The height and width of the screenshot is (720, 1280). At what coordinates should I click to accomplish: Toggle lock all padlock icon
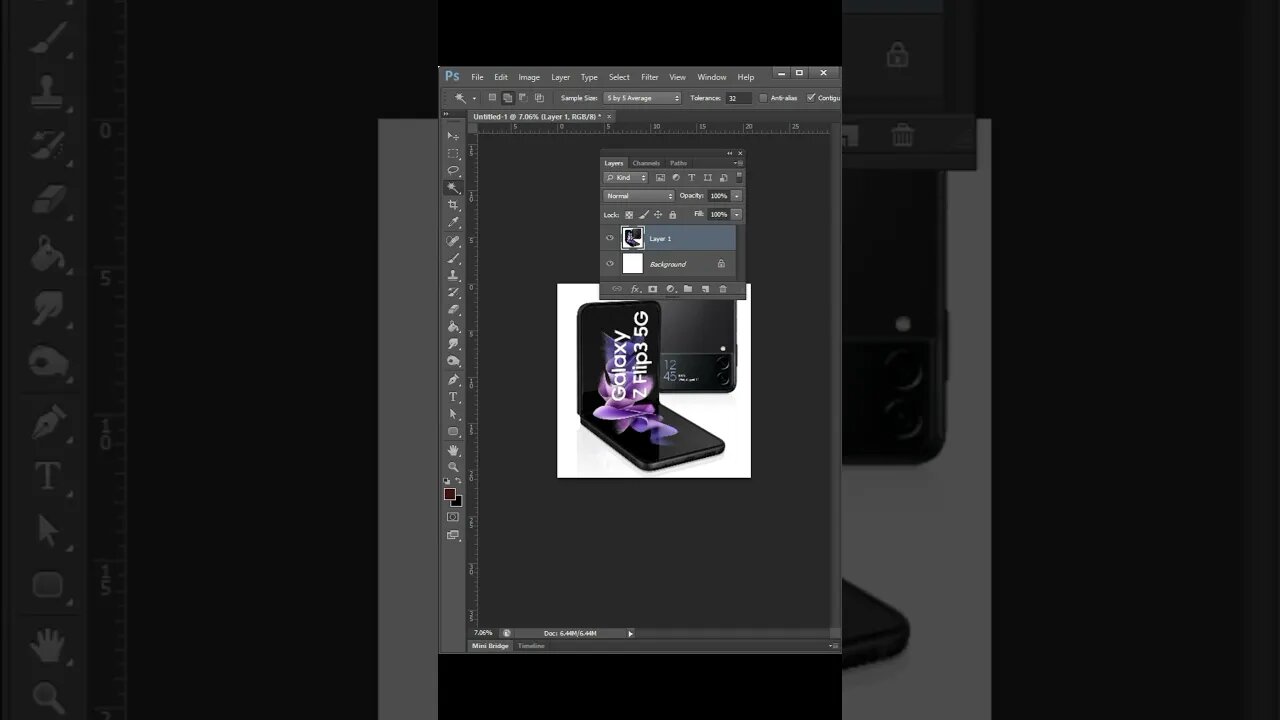click(672, 215)
